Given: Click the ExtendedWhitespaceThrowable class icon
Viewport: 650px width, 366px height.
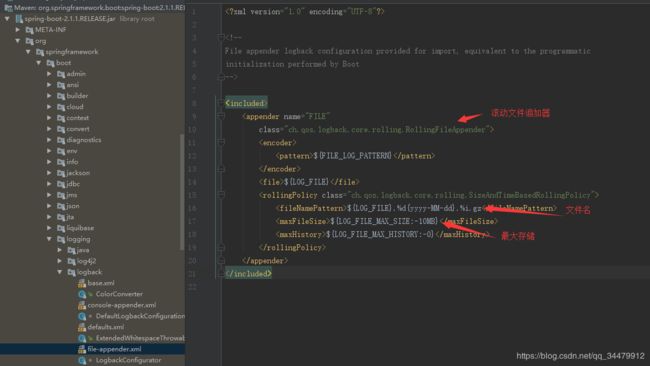Looking at the screenshot, I should [x=82, y=338].
